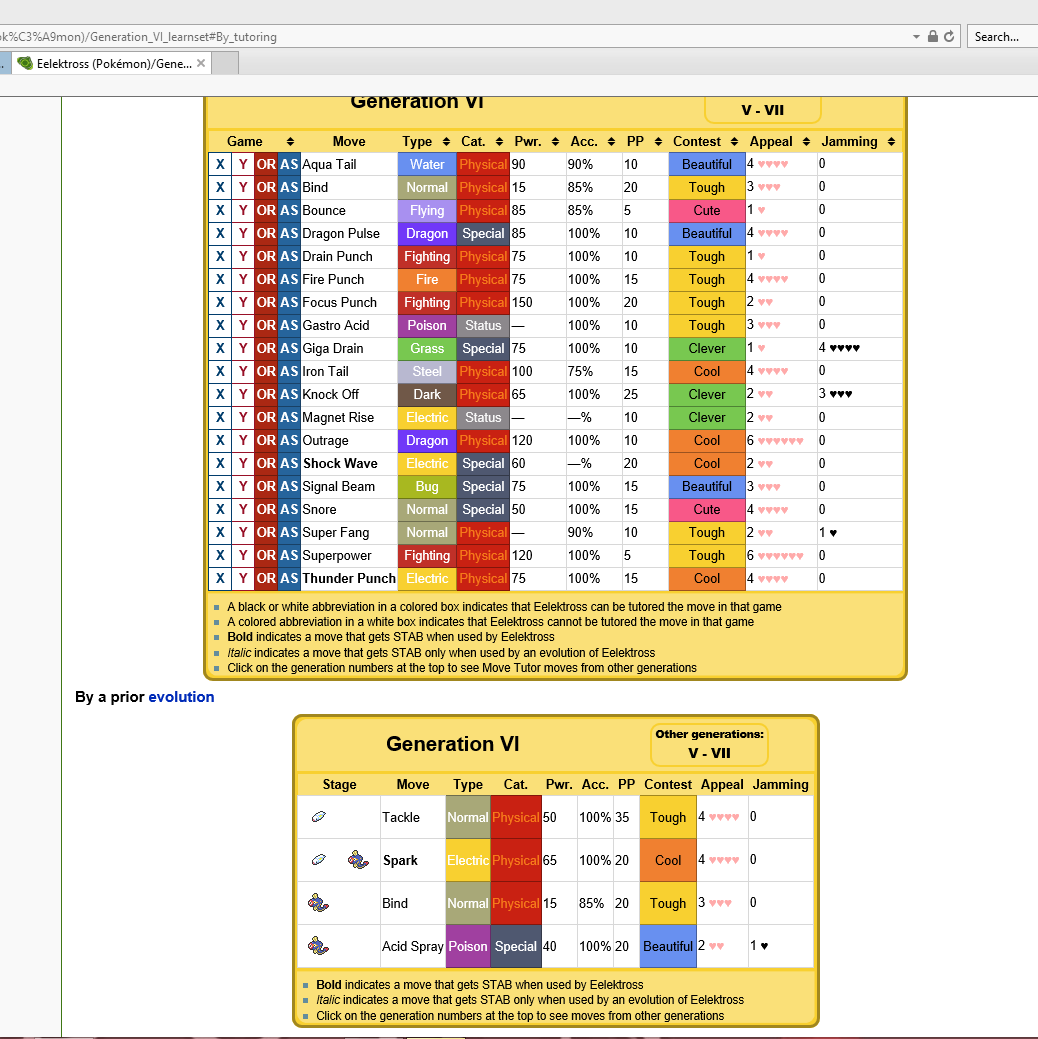Click the Bug type cell for Signal Beam
This screenshot has height=1039, width=1038.
[427, 486]
